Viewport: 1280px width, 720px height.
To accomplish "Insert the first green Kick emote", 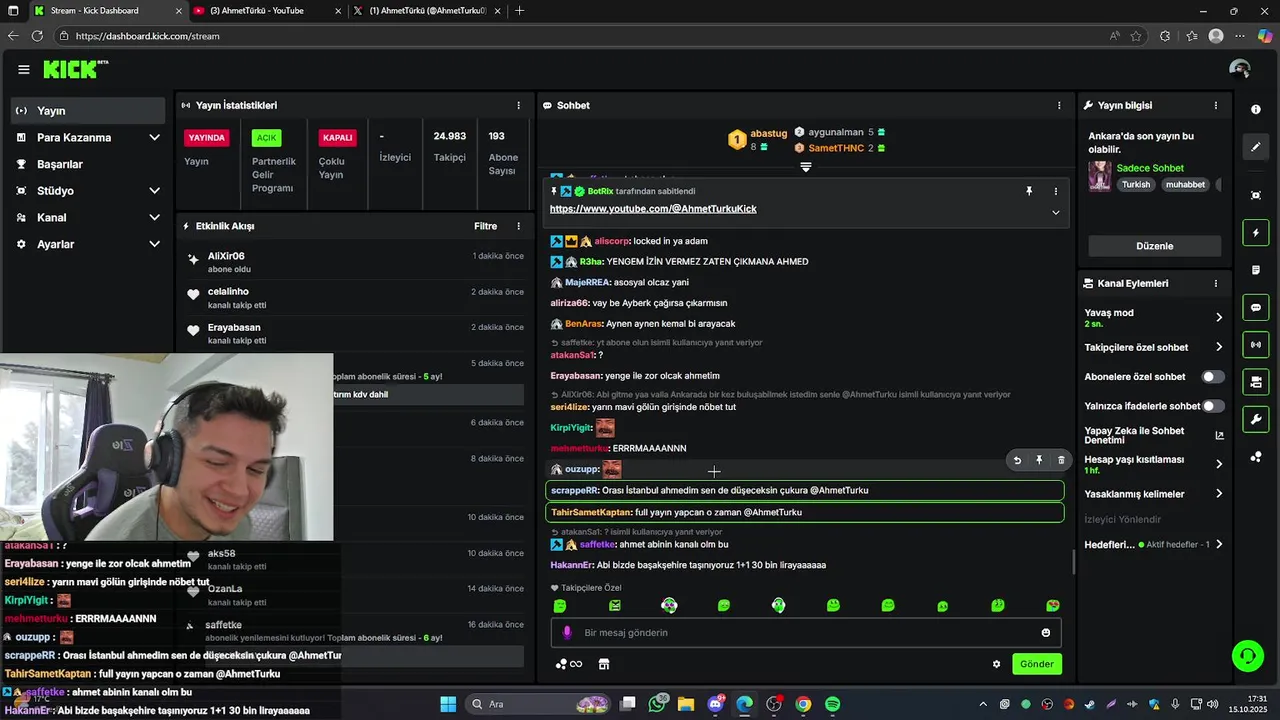I will pyautogui.click(x=560, y=606).
